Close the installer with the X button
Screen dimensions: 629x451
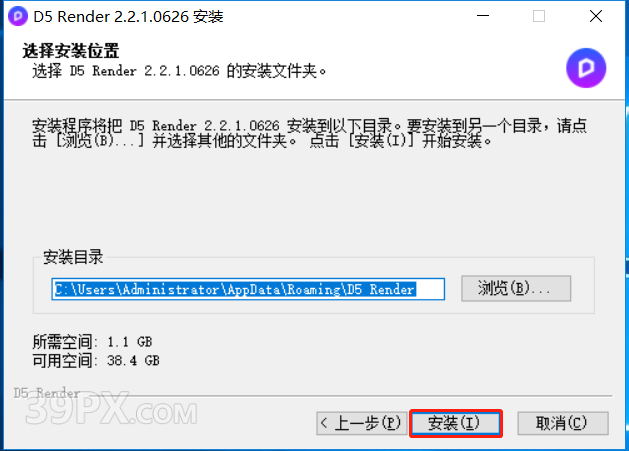coord(596,16)
